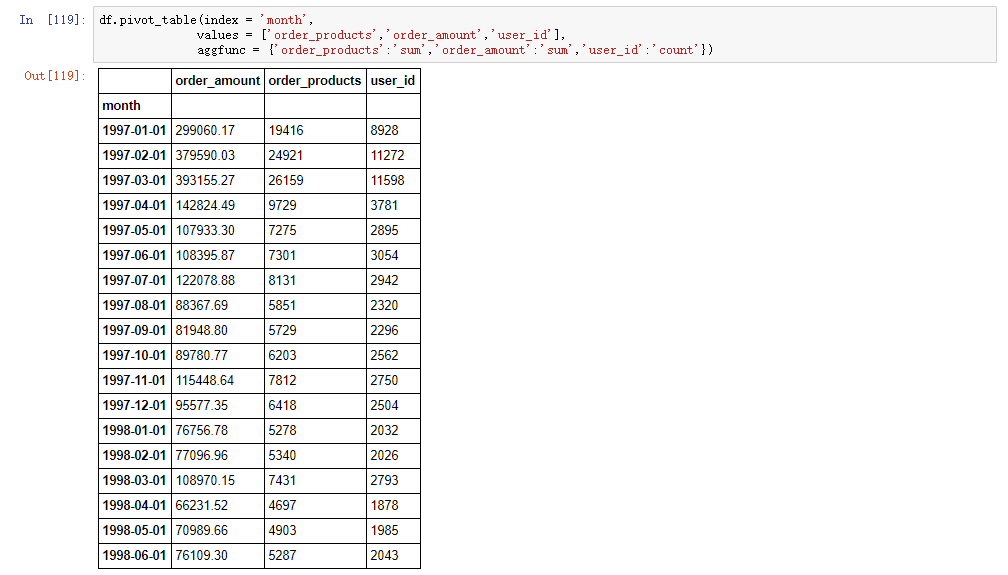Viewport: 1008px width, 575px height.
Task: Click the 108395.87 amount cell
Action: tap(218, 256)
